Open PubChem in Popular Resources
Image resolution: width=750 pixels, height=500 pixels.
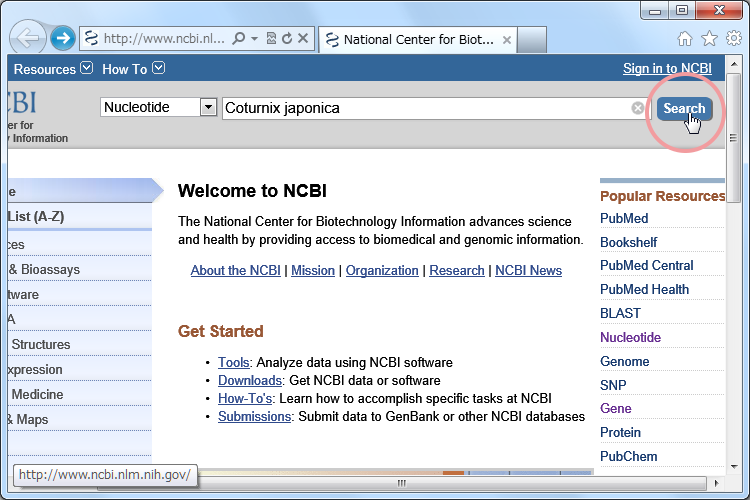pos(628,456)
